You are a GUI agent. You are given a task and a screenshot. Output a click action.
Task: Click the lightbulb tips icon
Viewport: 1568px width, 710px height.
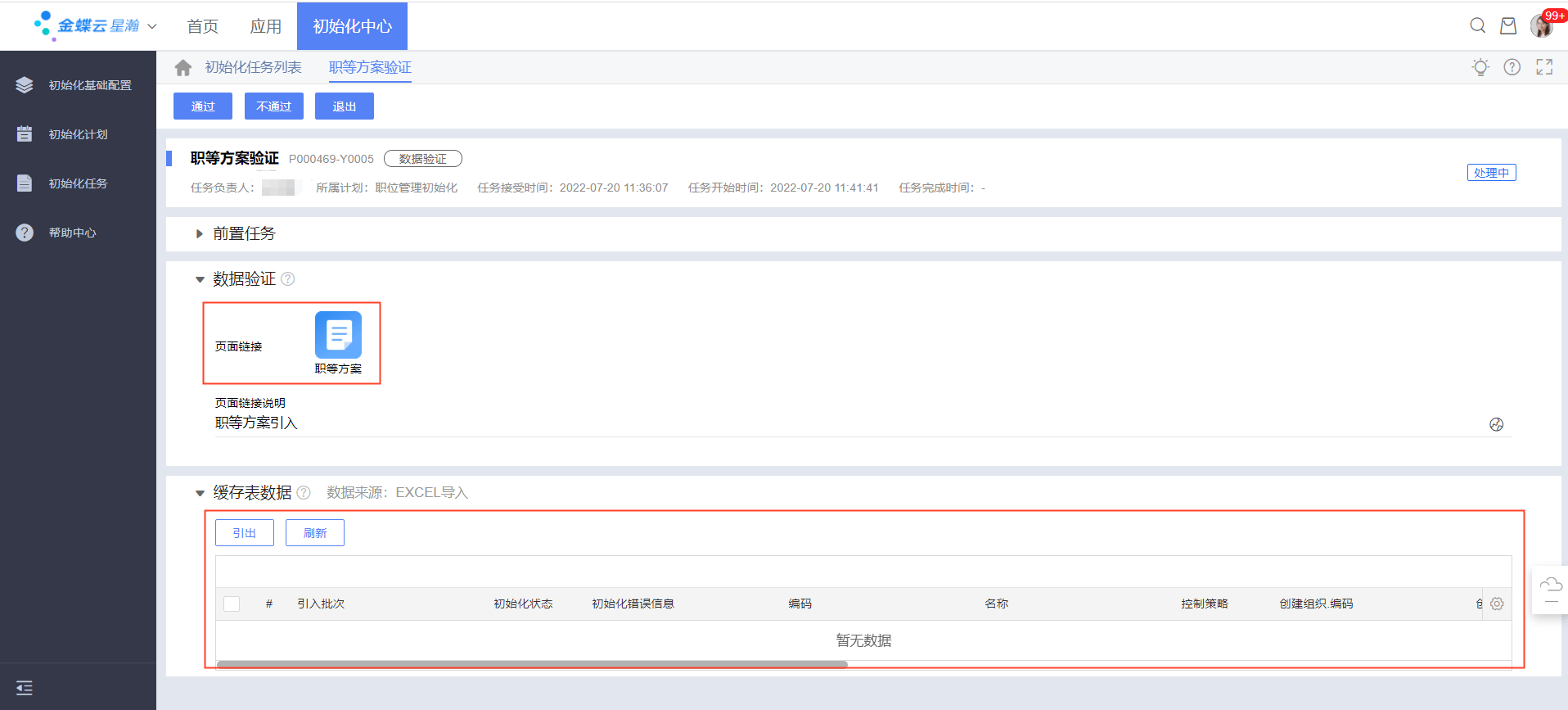click(1480, 67)
